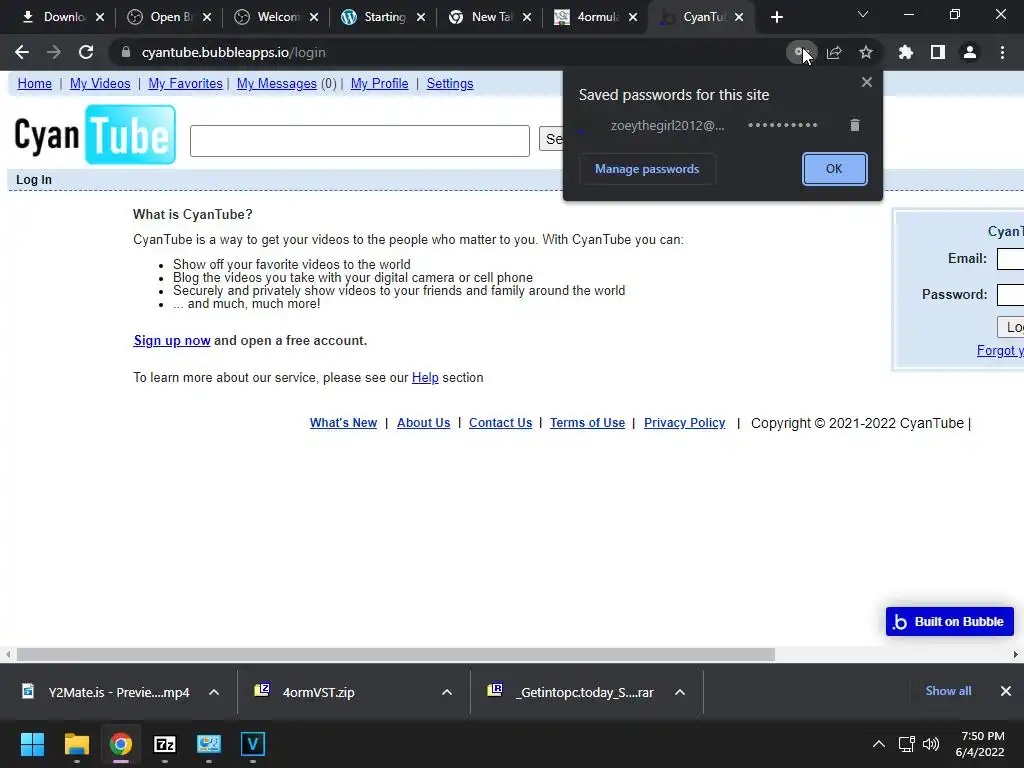Show hidden system tray icons
This screenshot has width=1024, height=768.
click(x=879, y=744)
